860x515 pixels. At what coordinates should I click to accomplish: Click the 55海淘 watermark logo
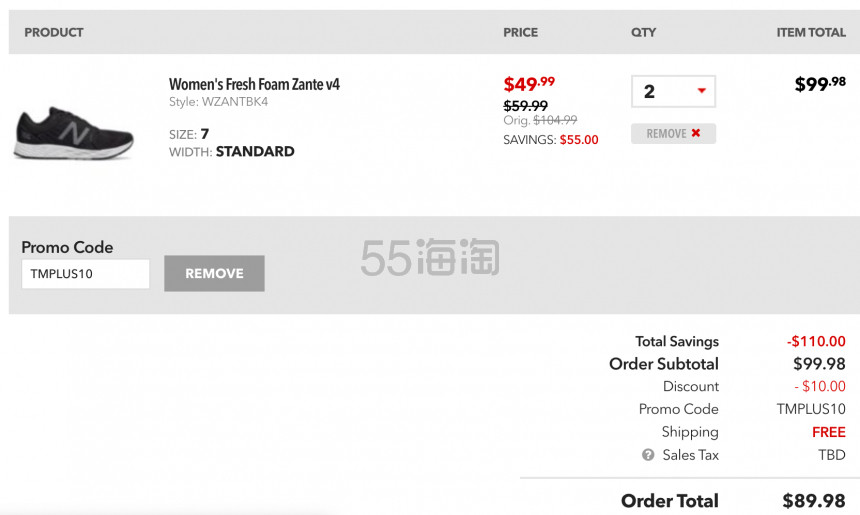pos(429,257)
